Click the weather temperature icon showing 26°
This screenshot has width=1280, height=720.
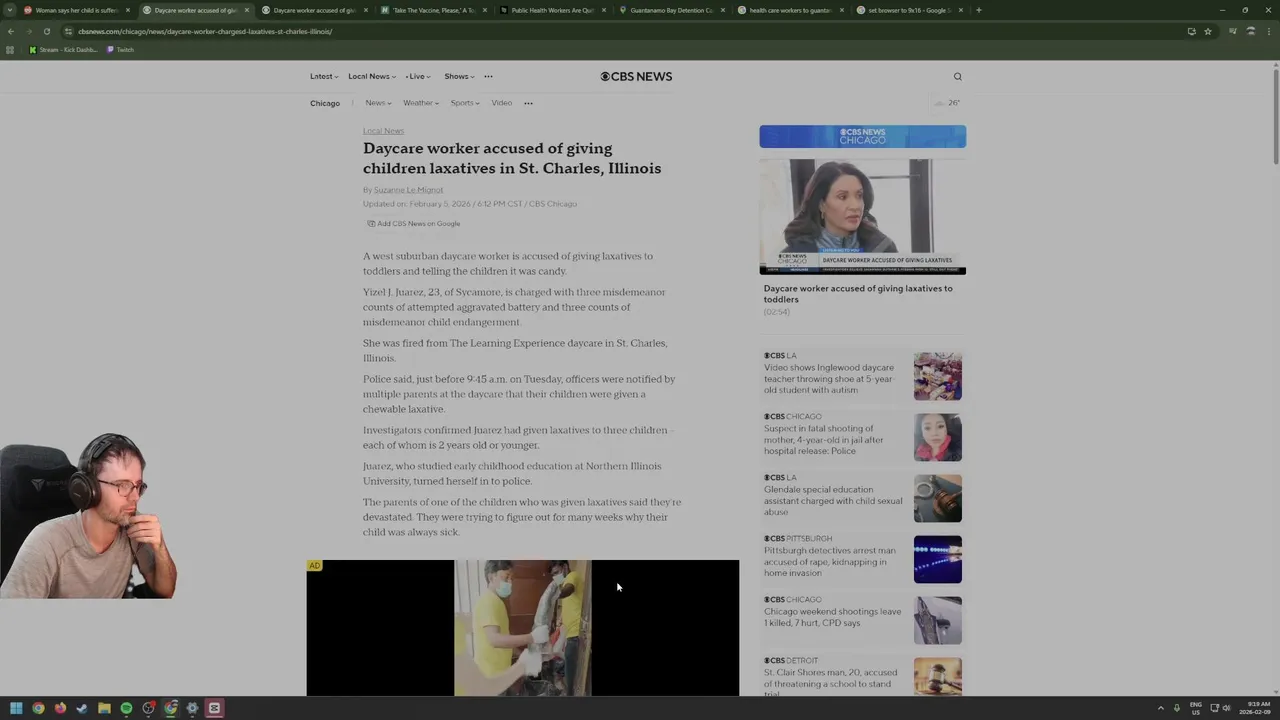pos(946,103)
